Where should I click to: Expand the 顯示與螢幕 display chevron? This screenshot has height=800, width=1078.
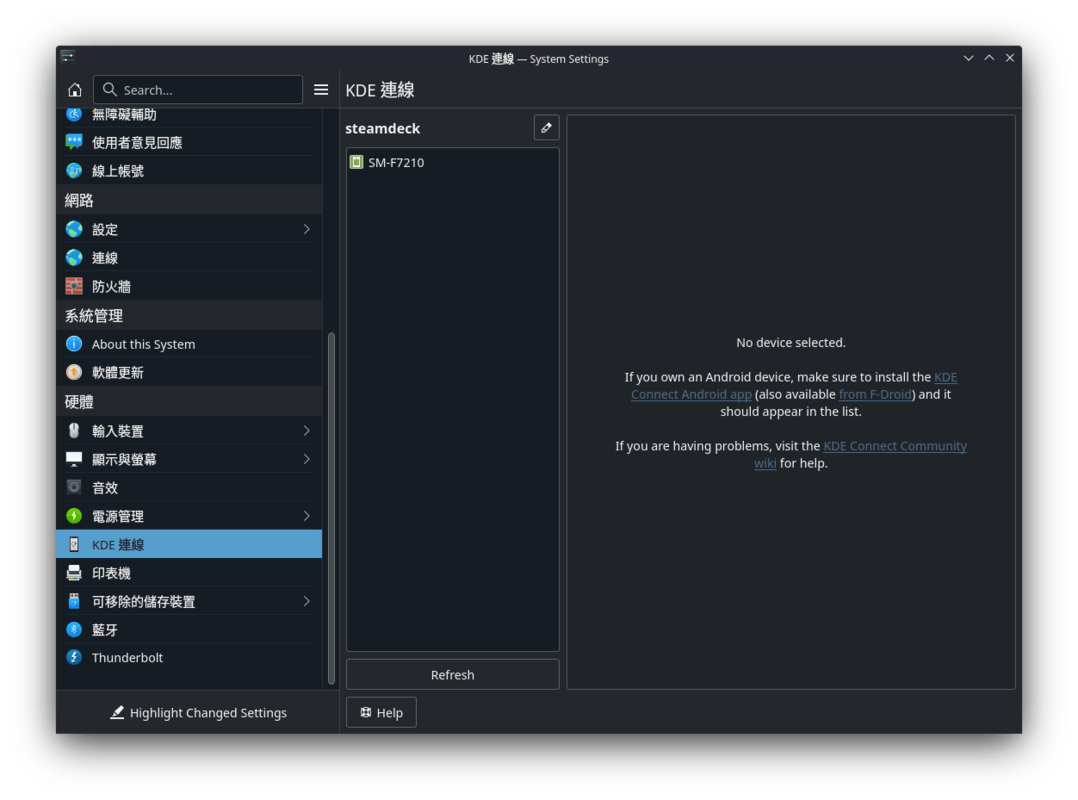307,459
